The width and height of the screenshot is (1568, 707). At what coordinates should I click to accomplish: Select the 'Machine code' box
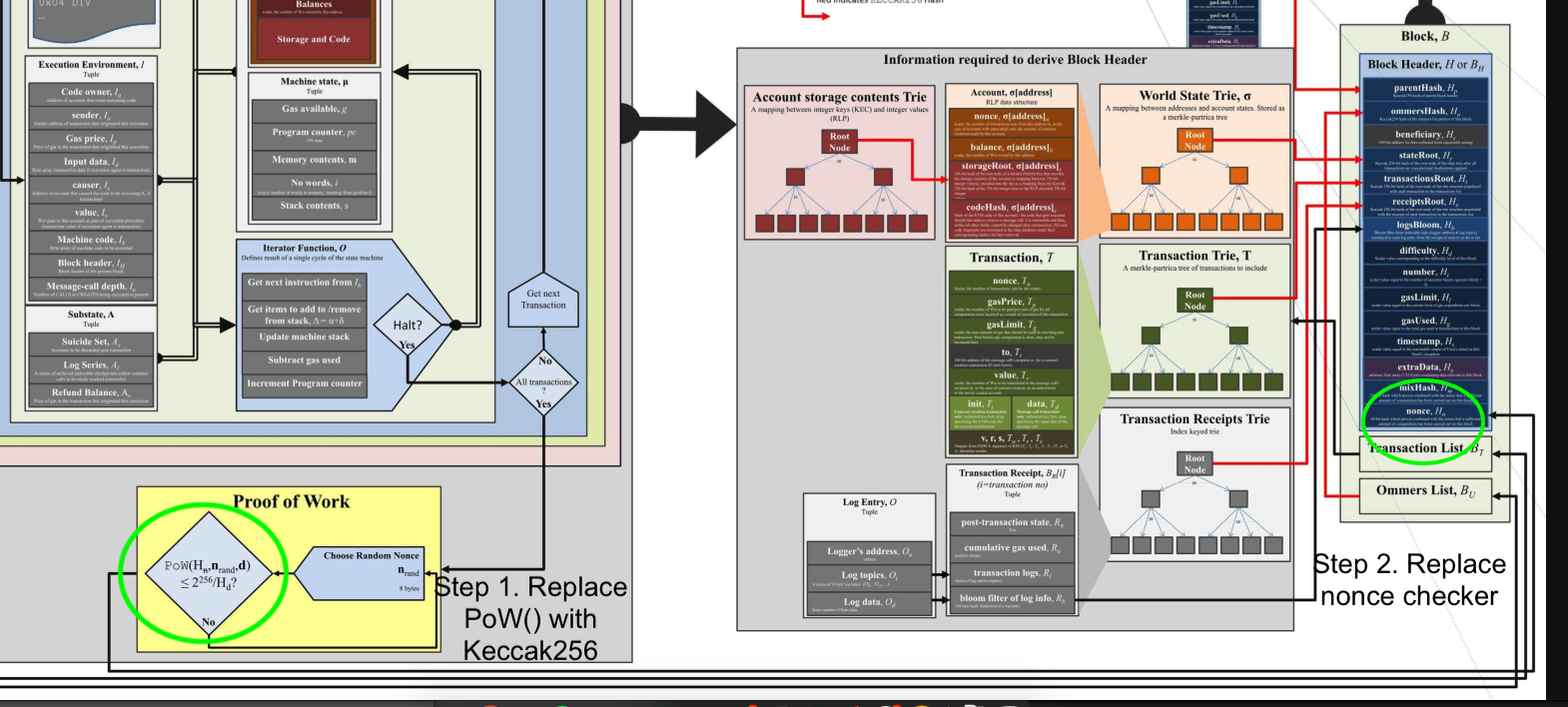[91, 243]
